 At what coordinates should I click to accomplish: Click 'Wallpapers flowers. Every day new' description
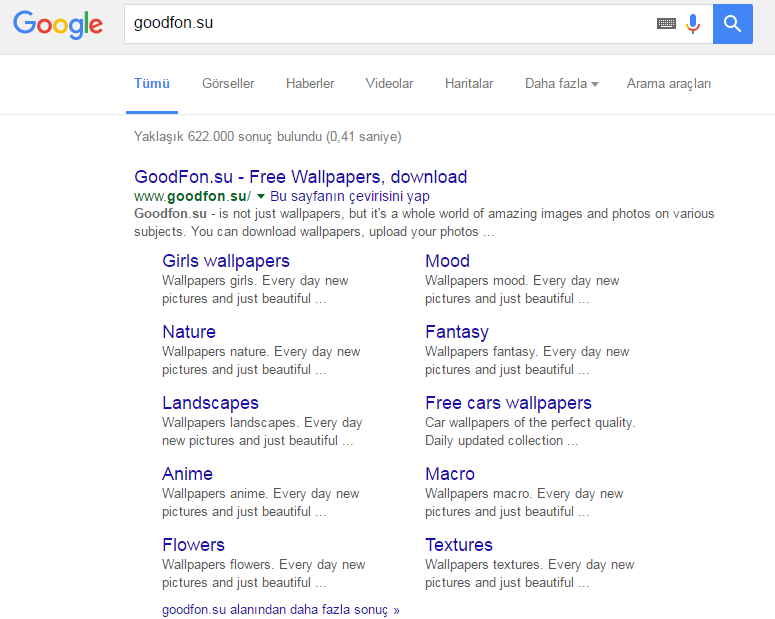click(263, 574)
